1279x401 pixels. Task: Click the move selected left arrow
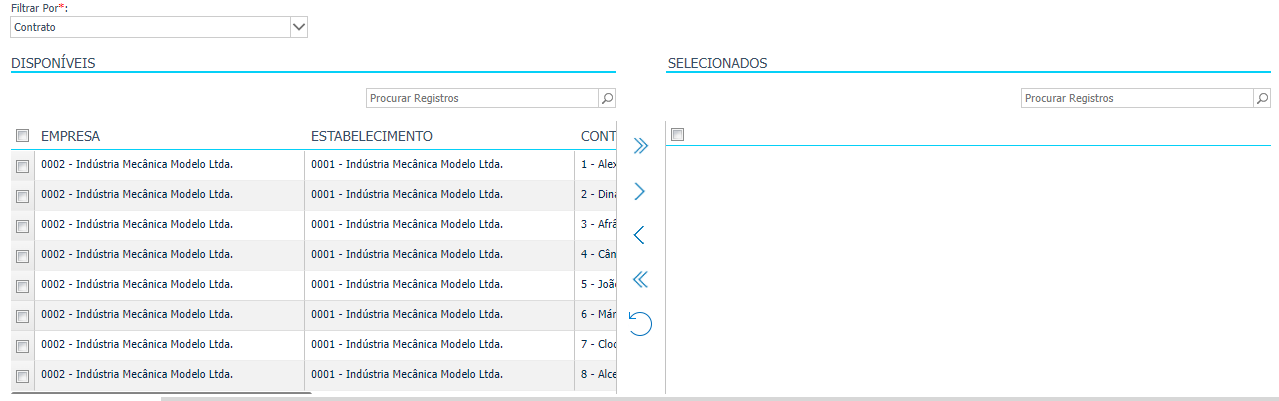tap(640, 235)
